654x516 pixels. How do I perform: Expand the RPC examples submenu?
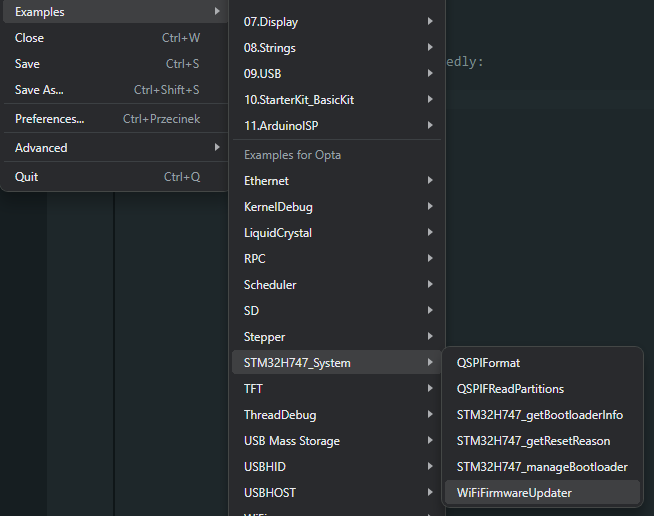[337, 259]
